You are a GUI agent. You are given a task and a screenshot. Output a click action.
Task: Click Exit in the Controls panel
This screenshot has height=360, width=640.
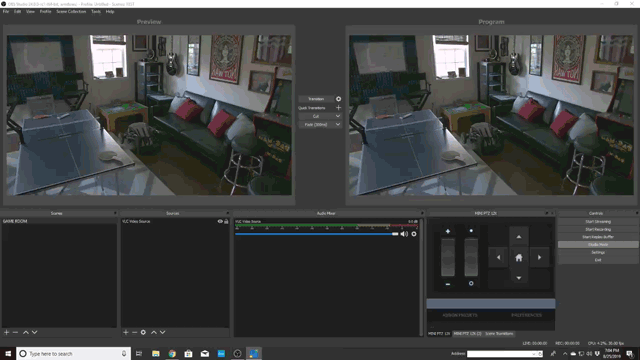tap(598, 260)
